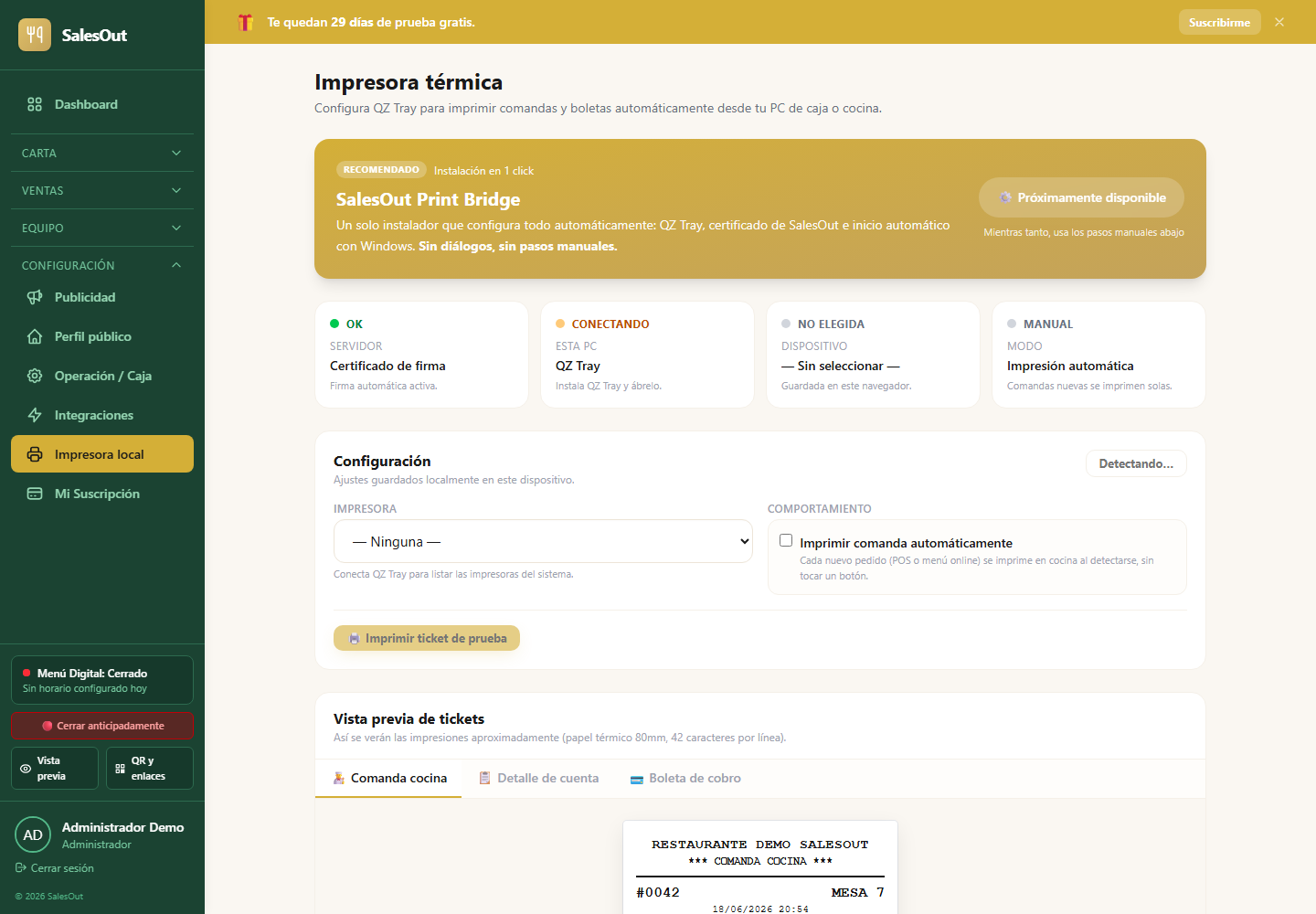The height and width of the screenshot is (914, 1316).
Task: Expand the CARTA sidebar section
Action: coord(102,153)
